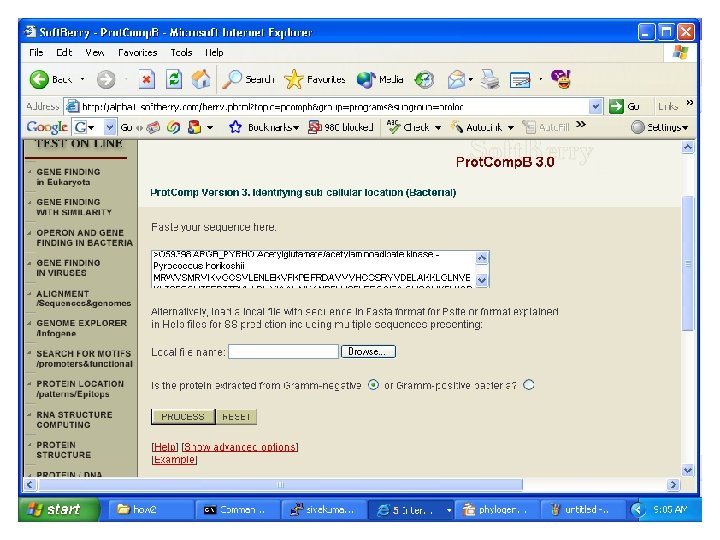Click the Browse... button
Screen dimensions: 720x540
368,352
